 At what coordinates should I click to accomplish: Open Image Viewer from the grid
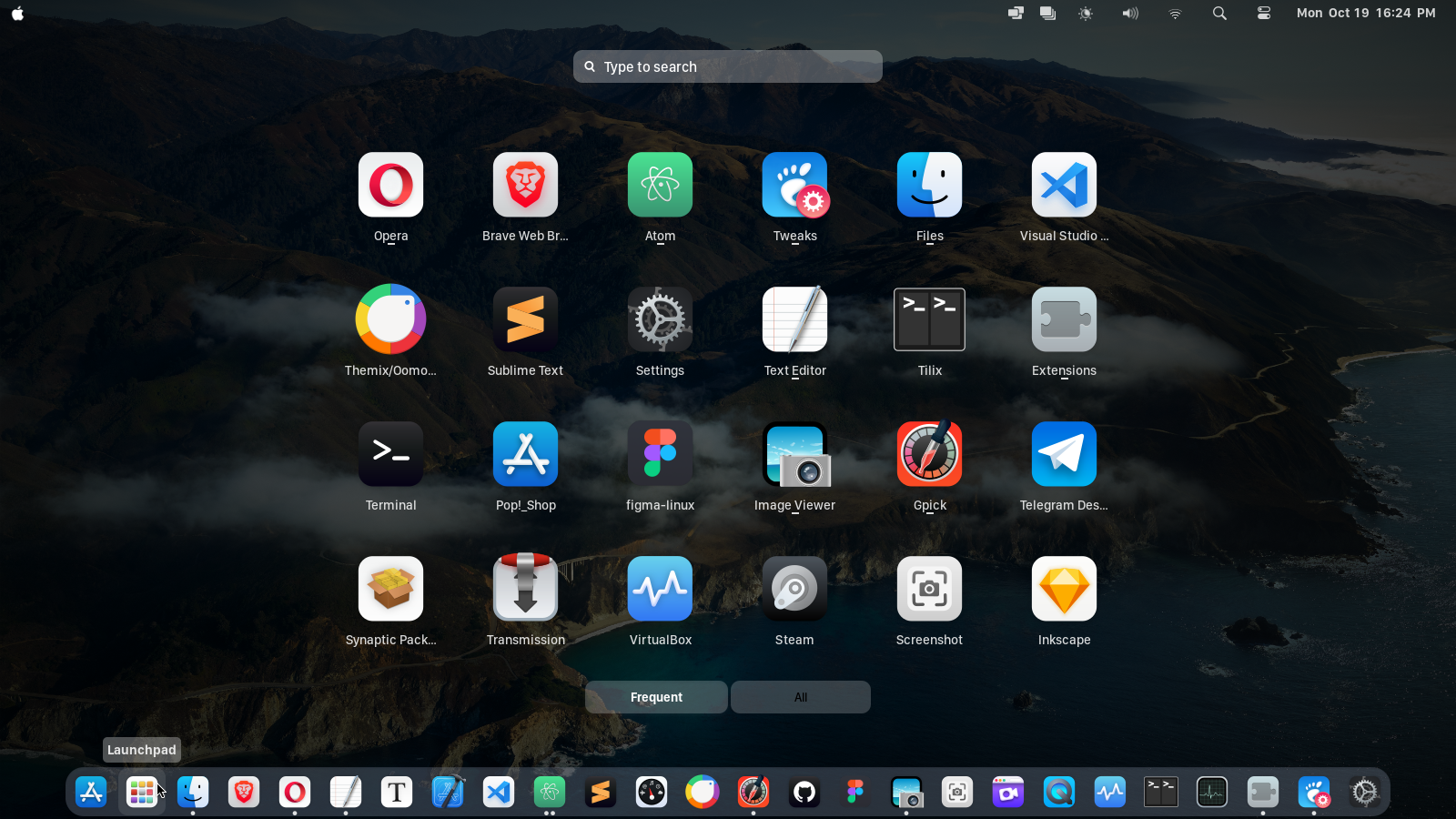click(796, 454)
